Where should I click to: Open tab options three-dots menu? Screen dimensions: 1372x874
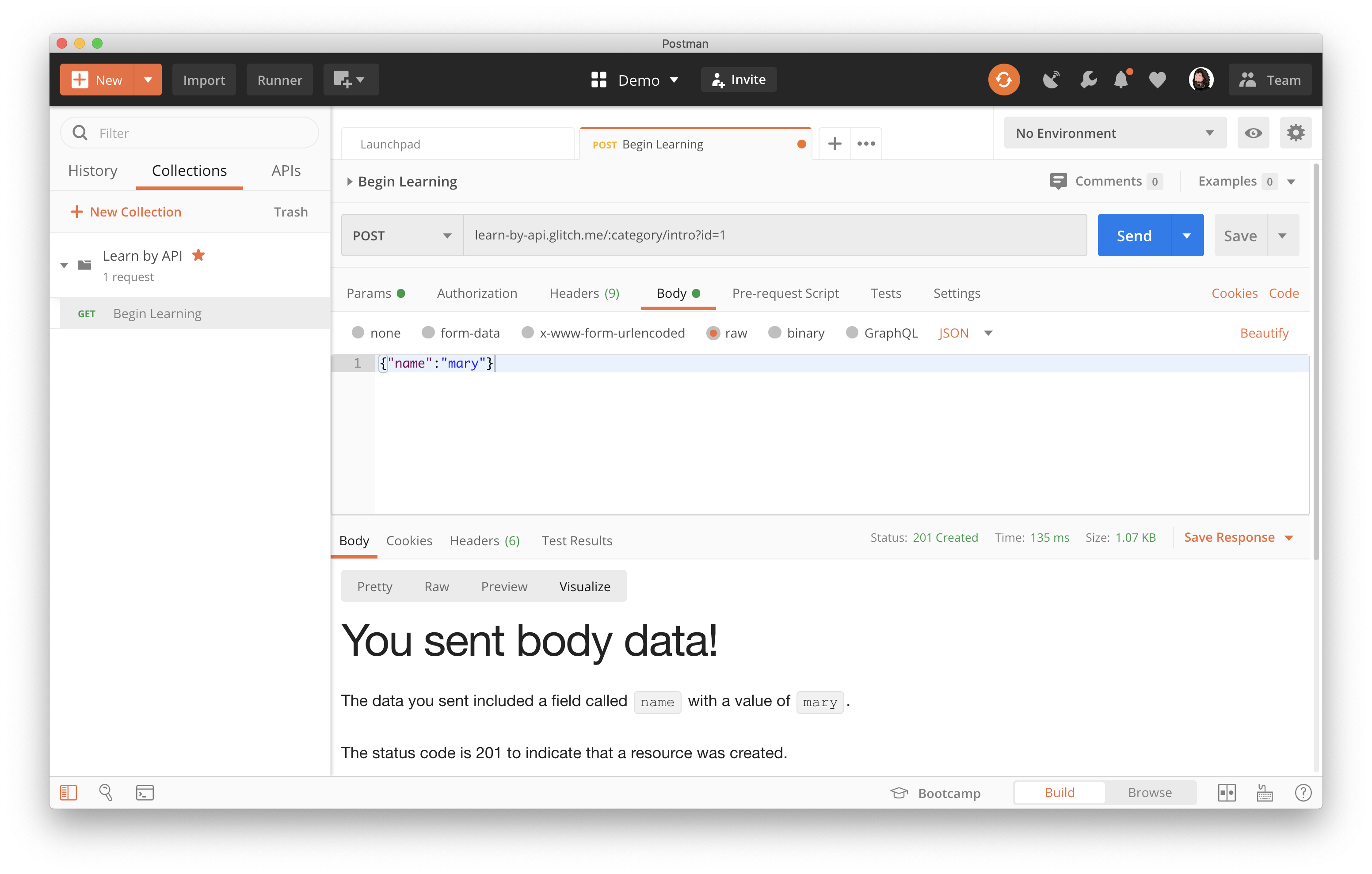tap(866, 144)
